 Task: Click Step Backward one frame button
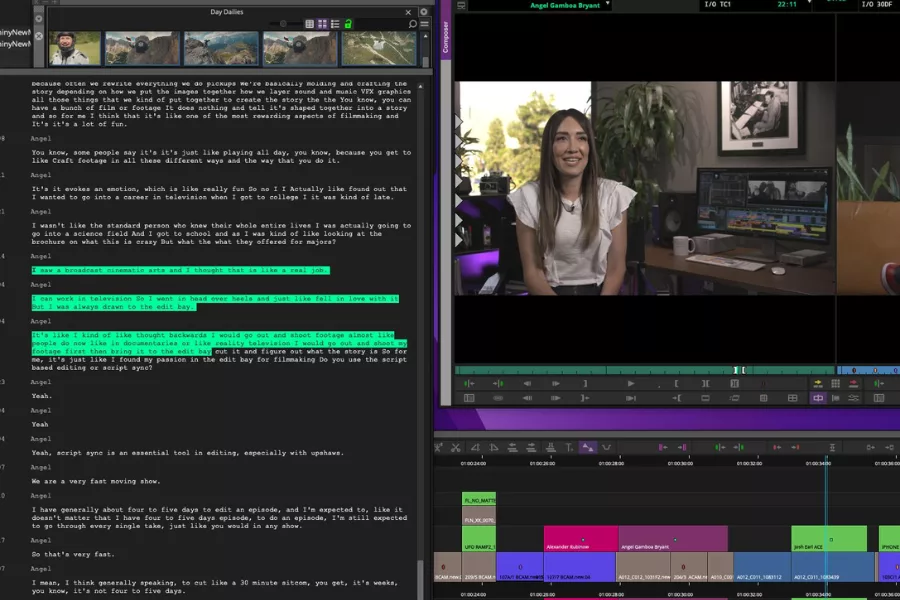click(527, 384)
